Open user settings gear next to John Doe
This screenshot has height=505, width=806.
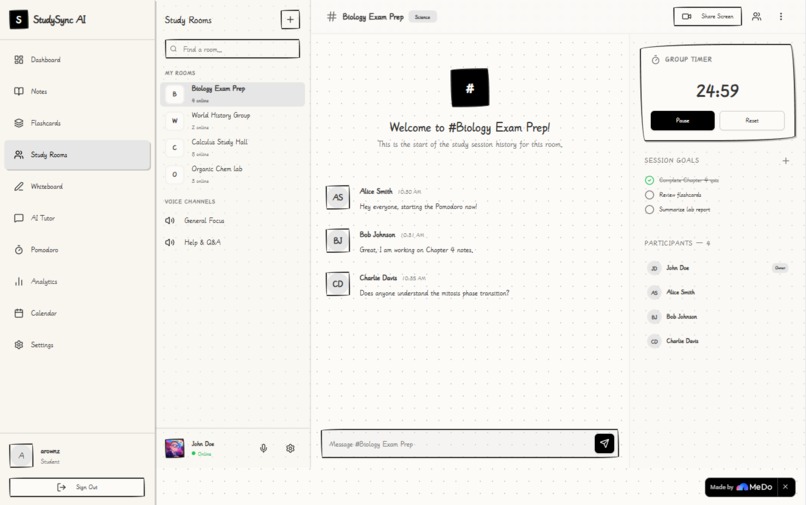[290, 448]
